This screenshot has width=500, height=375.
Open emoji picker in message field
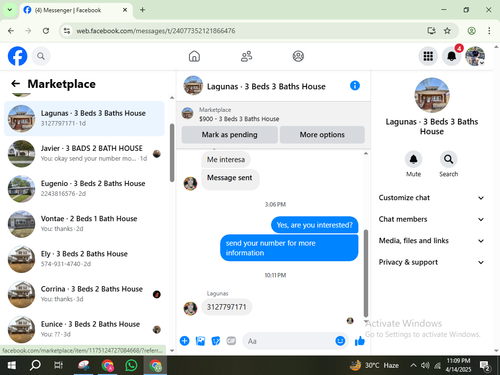coord(340,341)
